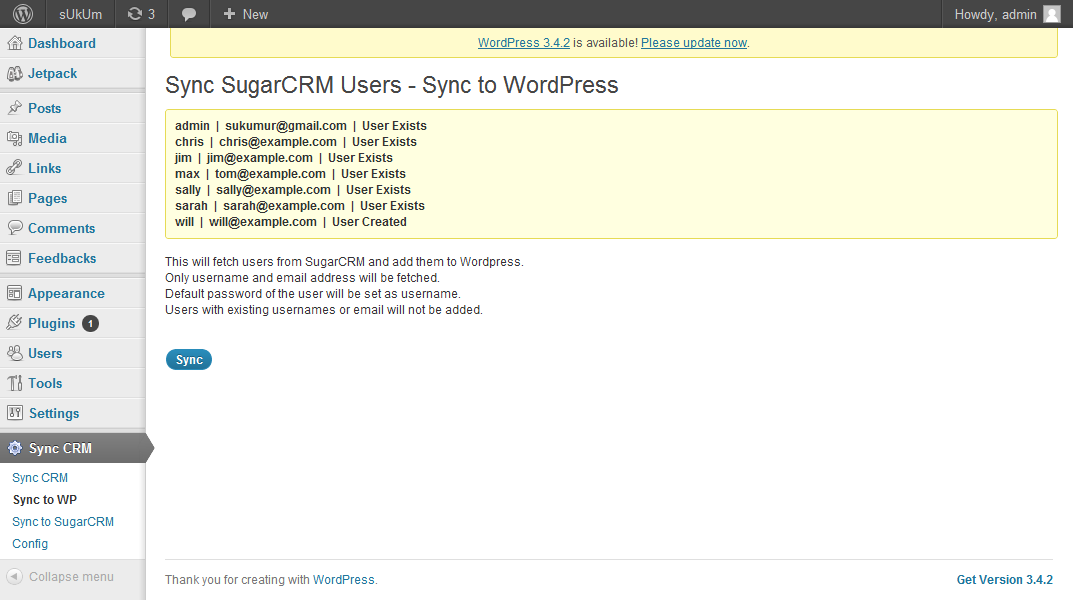Click the Users people icon
This screenshot has width=1073, height=601.
[x=14, y=353]
